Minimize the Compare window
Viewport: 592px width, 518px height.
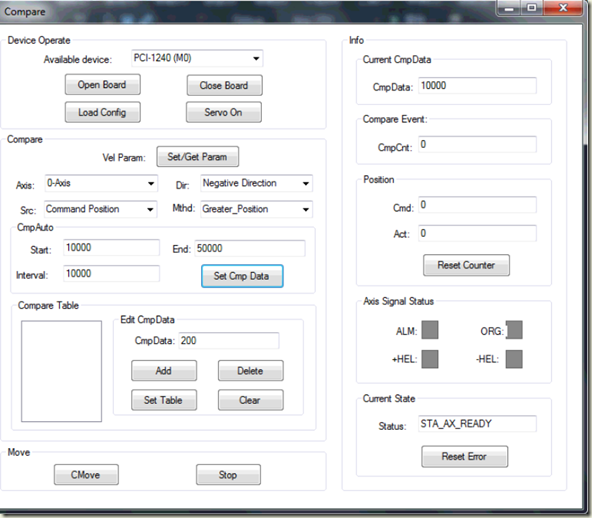[x=509, y=8]
